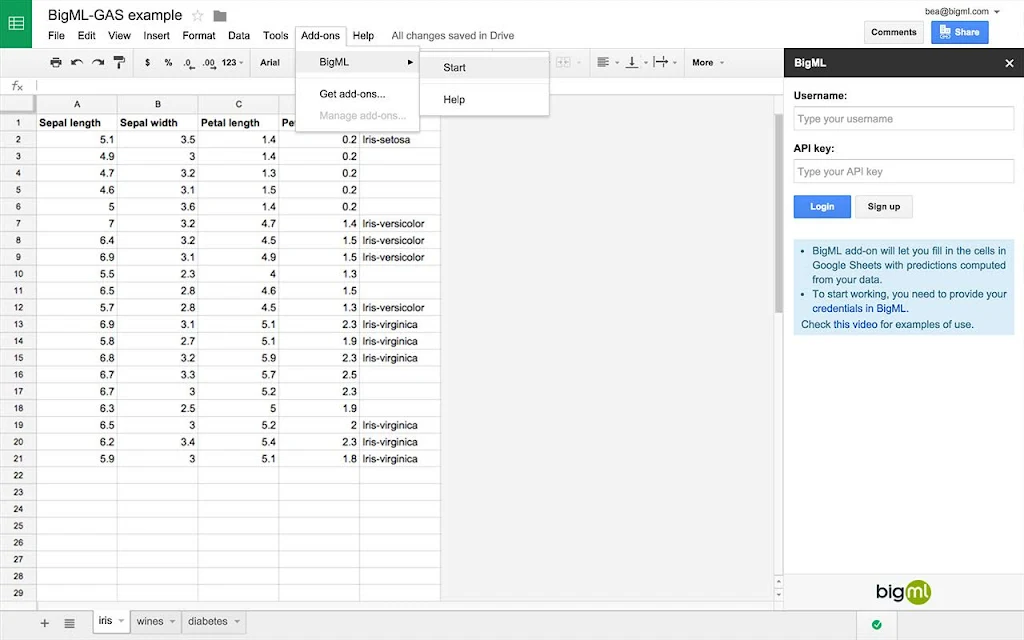Open the all sheets list icon
This screenshot has width=1024, height=640.
click(x=69, y=623)
